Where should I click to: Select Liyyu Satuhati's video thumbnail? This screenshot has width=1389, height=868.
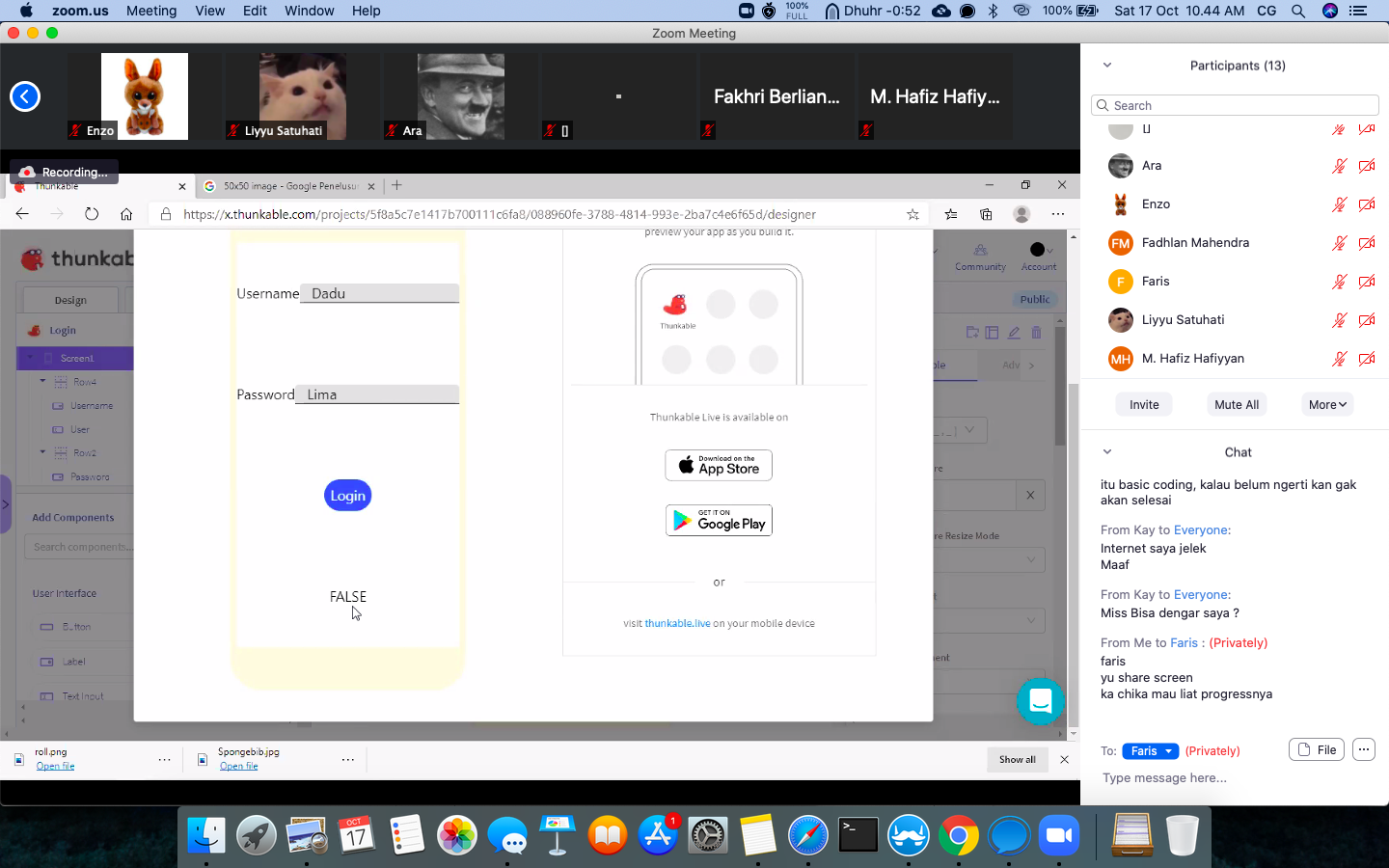pyautogui.click(x=303, y=96)
